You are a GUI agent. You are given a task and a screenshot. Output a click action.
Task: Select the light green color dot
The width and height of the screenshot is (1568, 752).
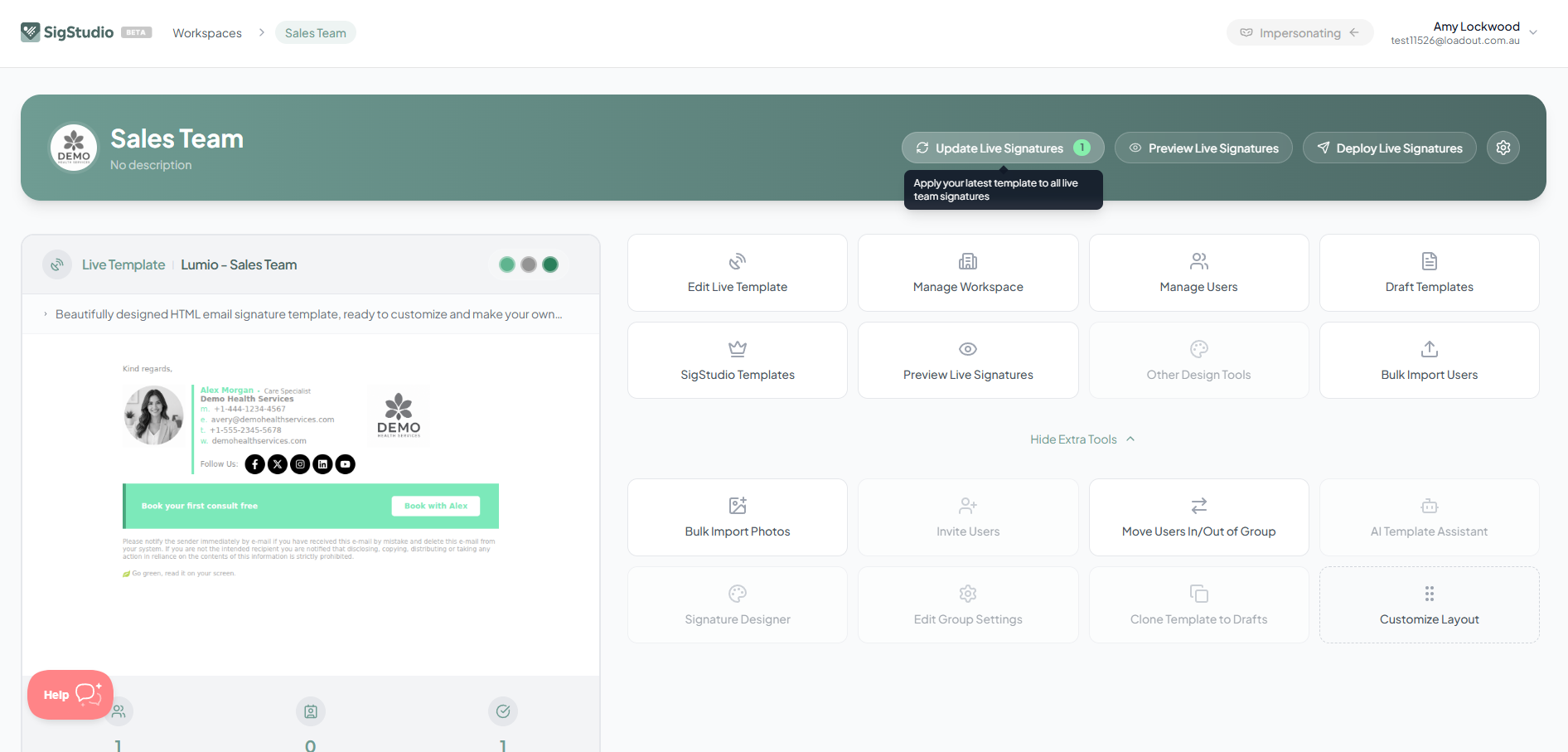507,264
